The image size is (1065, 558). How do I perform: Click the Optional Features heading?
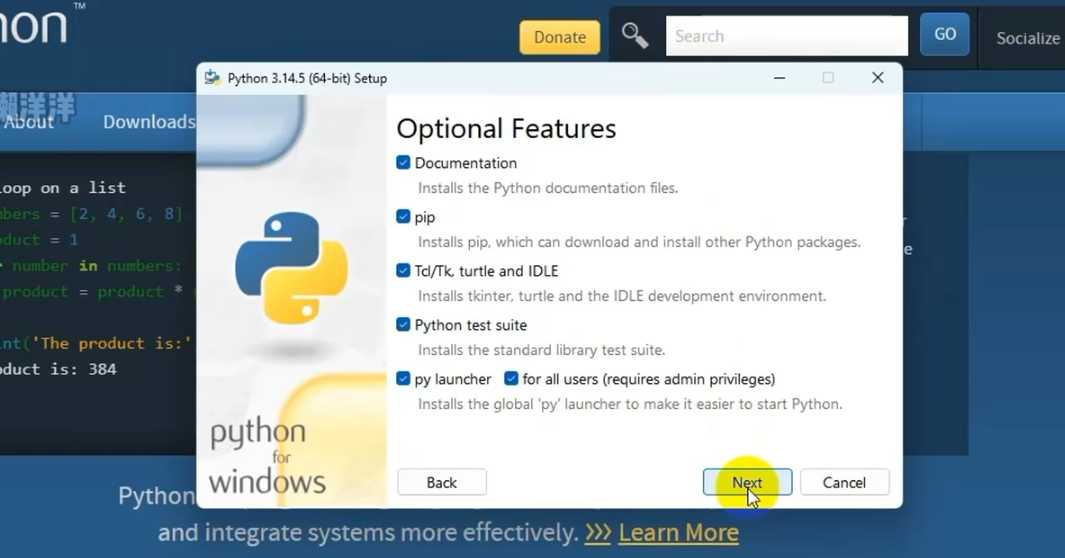(x=506, y=128)
